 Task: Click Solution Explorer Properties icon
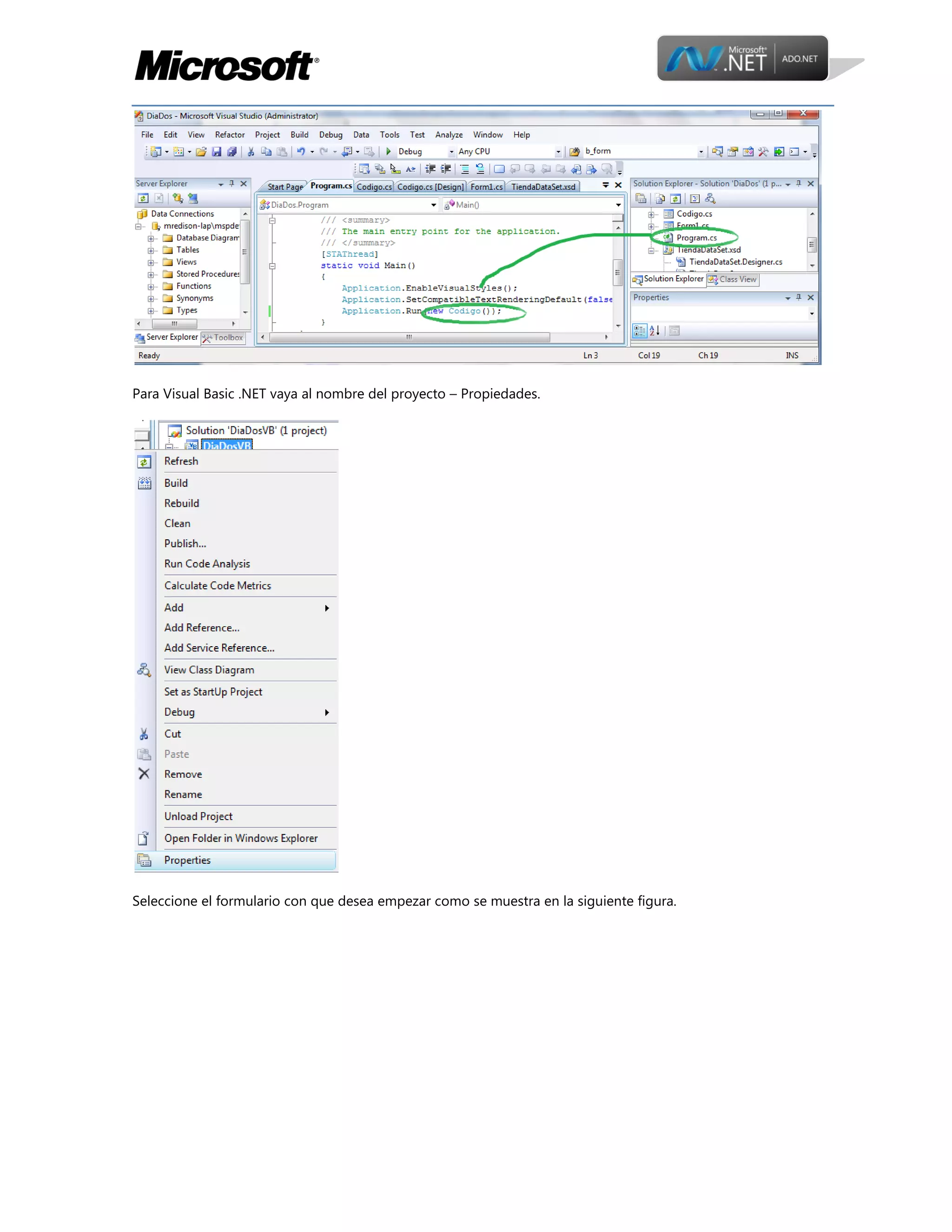[x=641, y=199]
